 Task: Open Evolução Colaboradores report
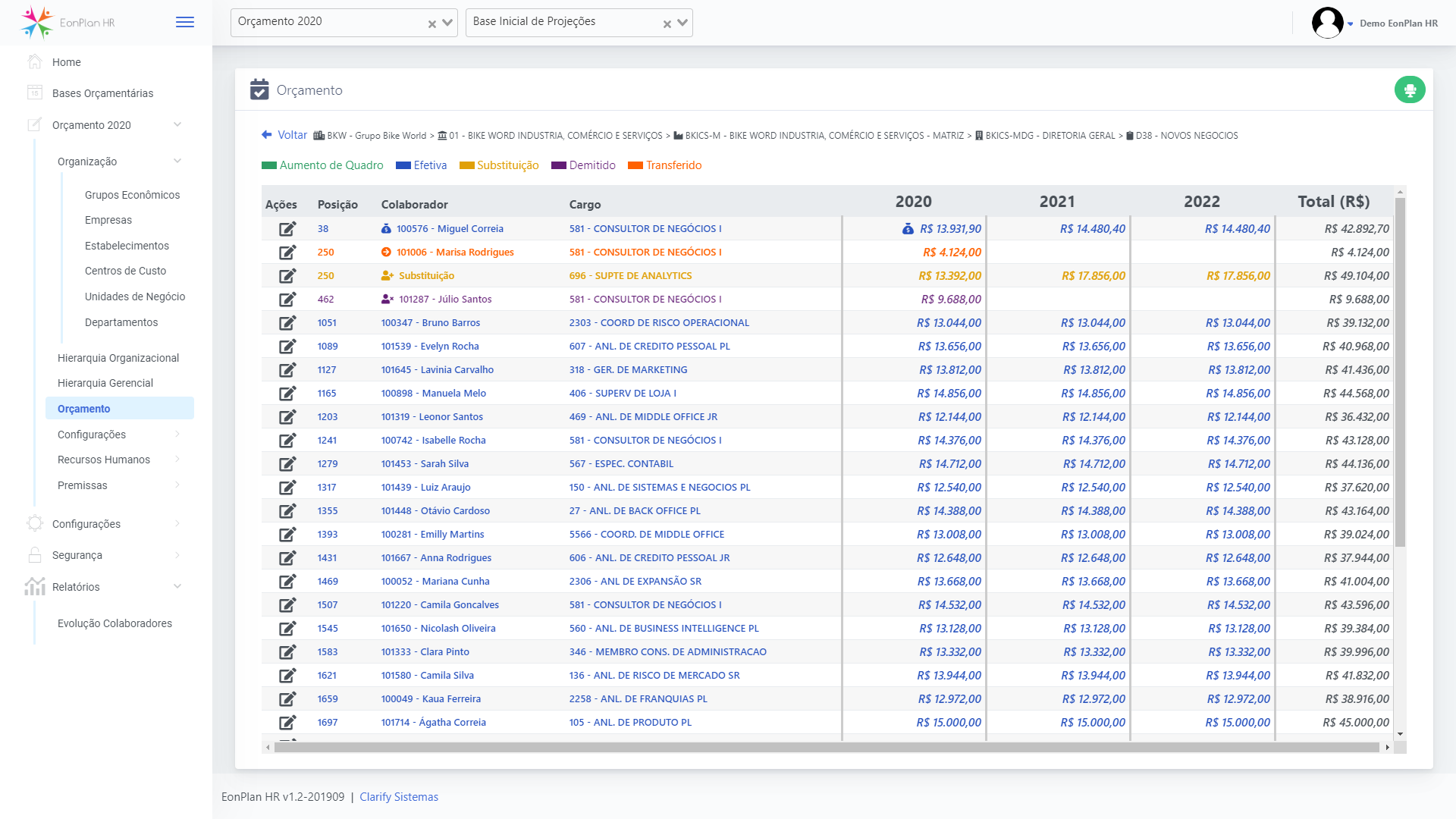coord(115,623)
